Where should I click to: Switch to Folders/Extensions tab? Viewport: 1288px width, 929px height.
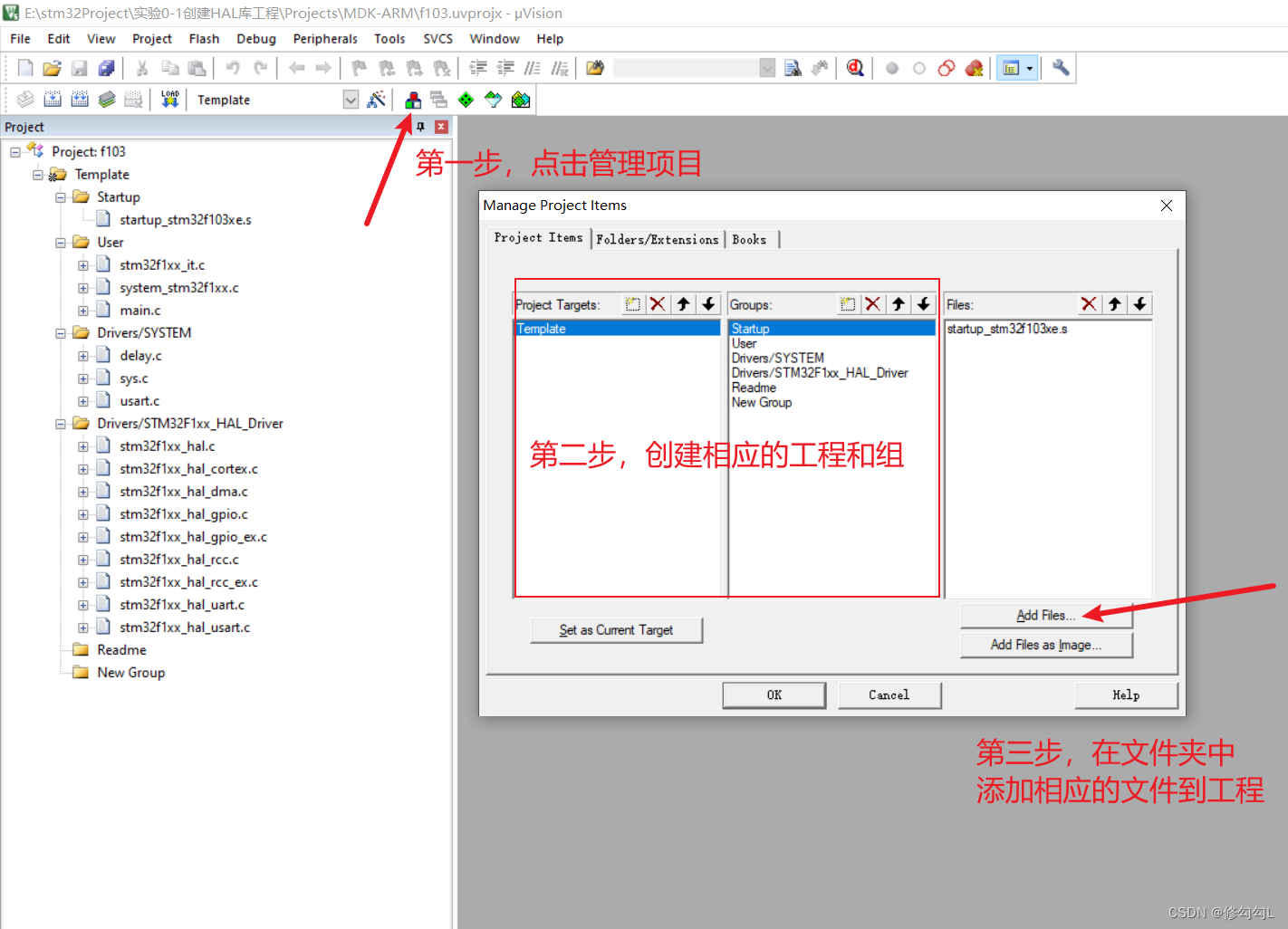(x=658, y=240)
